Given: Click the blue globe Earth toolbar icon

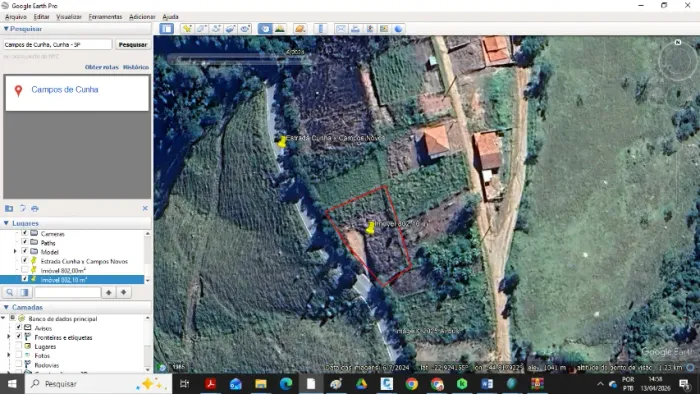Looking at the screenshot, I should click(398, 29).
